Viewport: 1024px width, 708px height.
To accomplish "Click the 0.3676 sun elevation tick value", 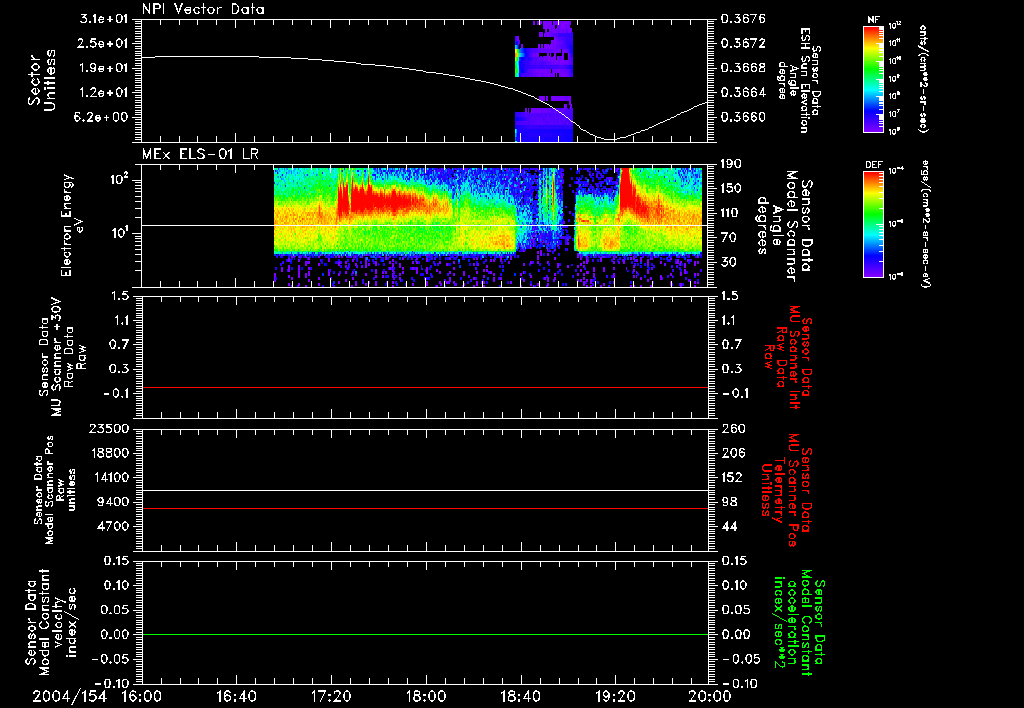I will click(x=743, y=19).
